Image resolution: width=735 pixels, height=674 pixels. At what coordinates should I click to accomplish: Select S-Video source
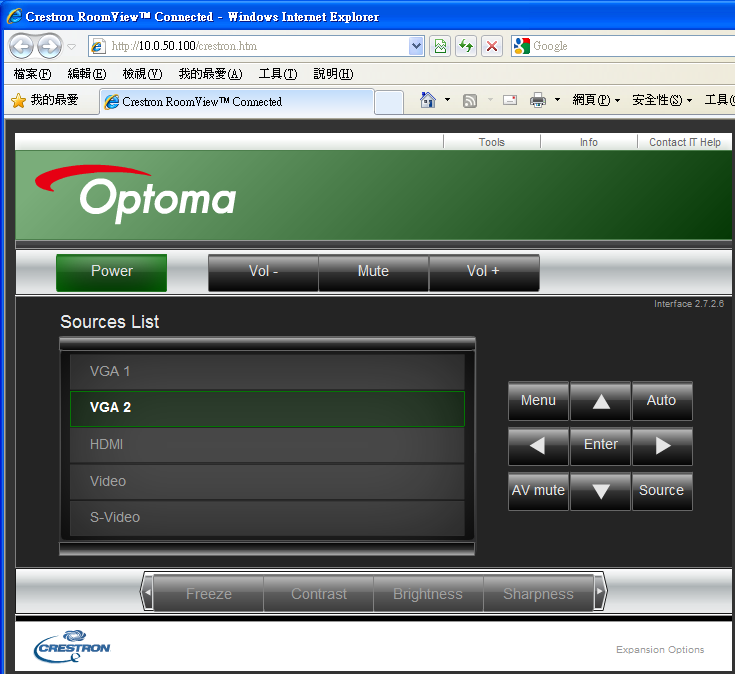tap(267, 518)
